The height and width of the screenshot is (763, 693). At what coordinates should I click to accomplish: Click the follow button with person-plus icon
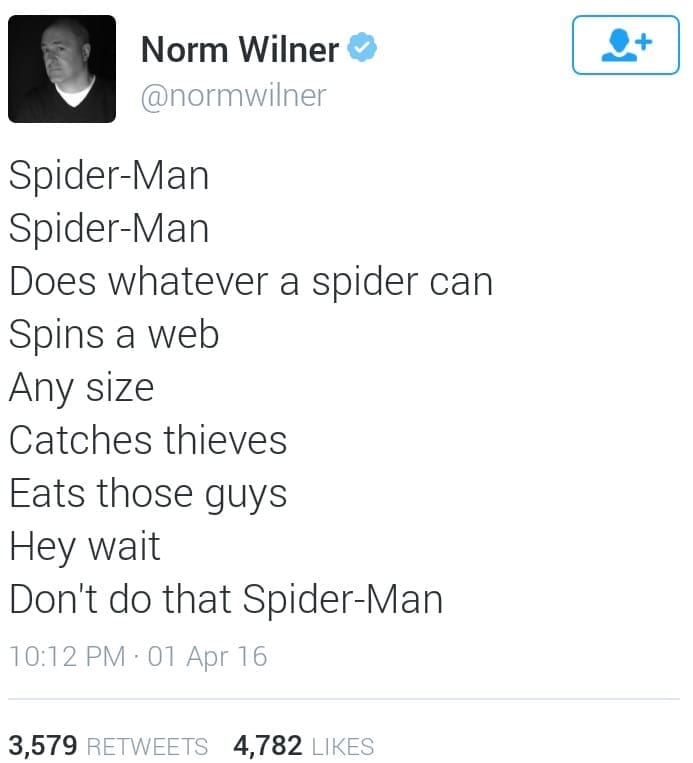(x=625, y=45)
